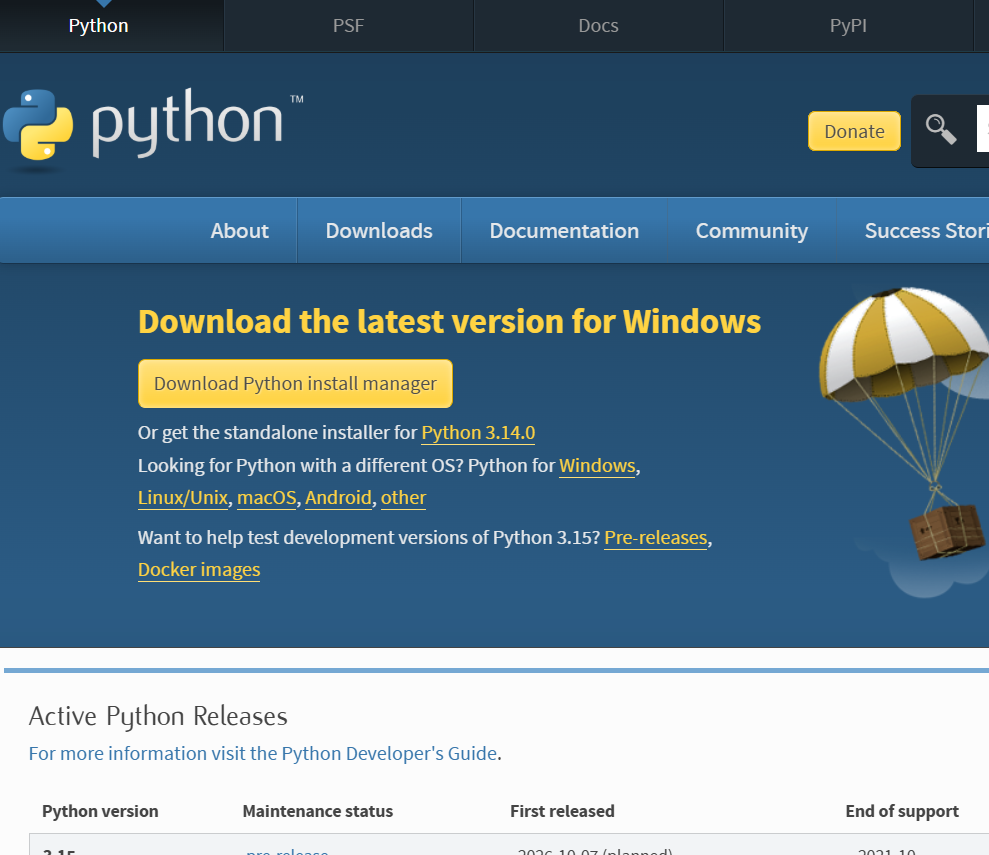
Task: Visit the Docker images link
Action: (x=199, y=570)
